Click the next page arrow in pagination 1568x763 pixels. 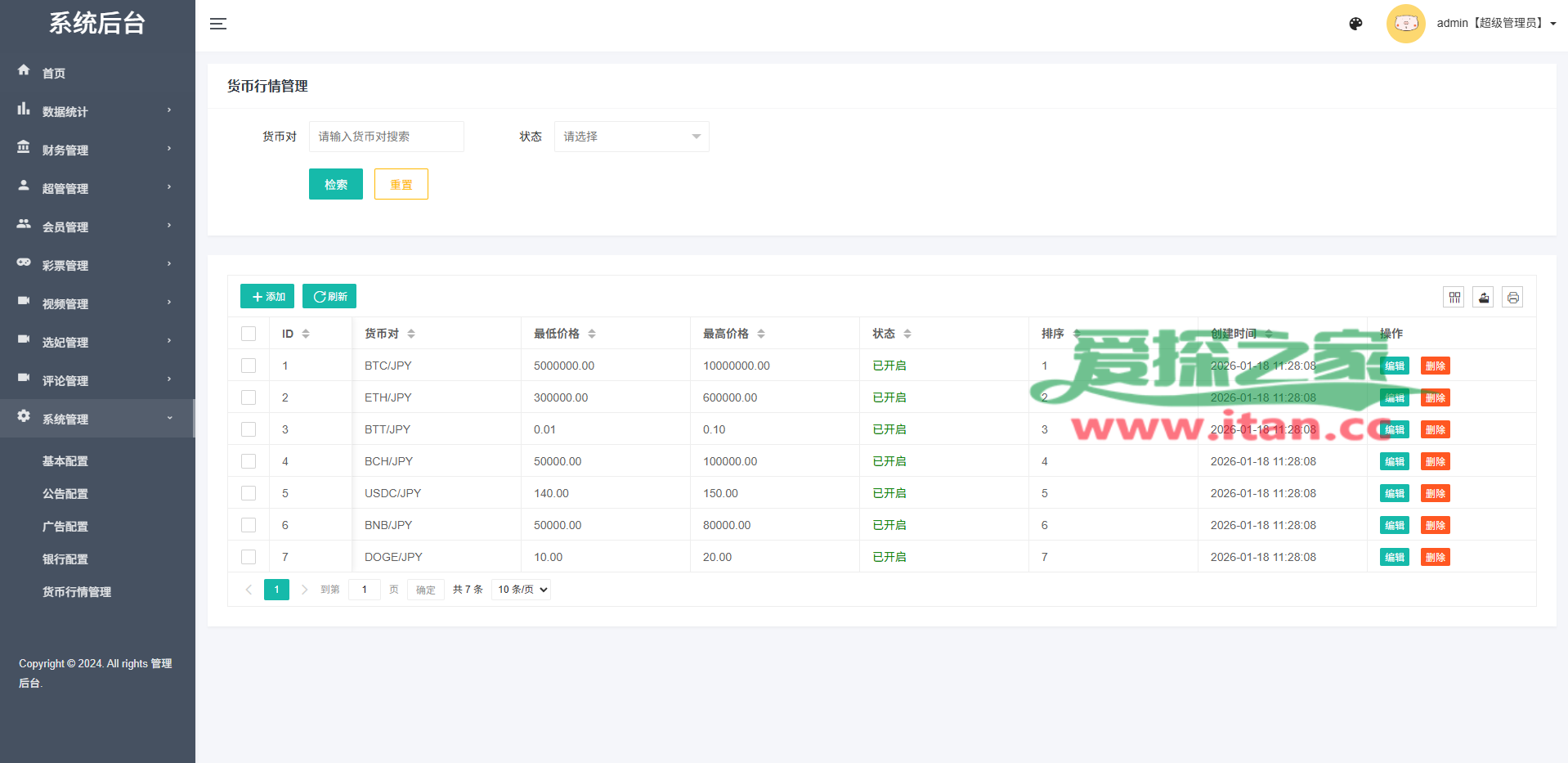(x=304, y=590)
